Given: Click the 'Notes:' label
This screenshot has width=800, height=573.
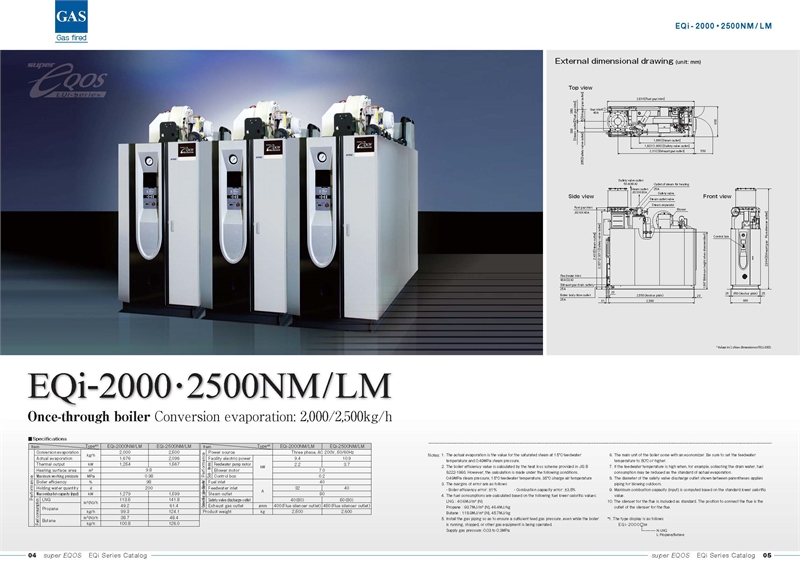Looking at the screenshot, I should (x=433, y=455).
